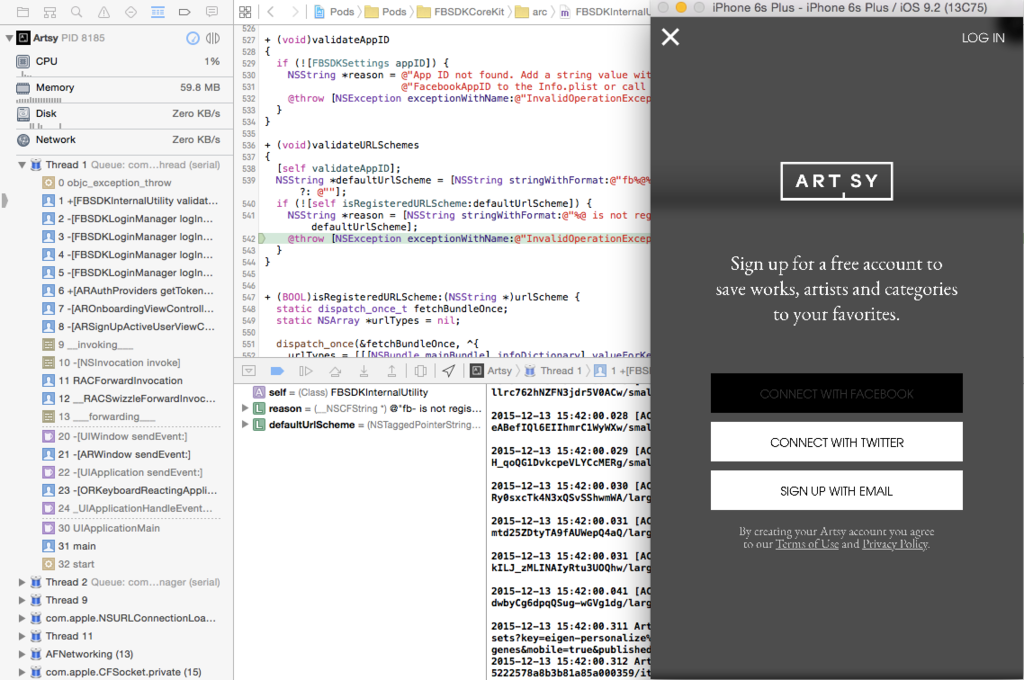The image size is (1024, 680).
Task: Select frame 21 ARWindow sendEvent
Action: tap(117, 454)
